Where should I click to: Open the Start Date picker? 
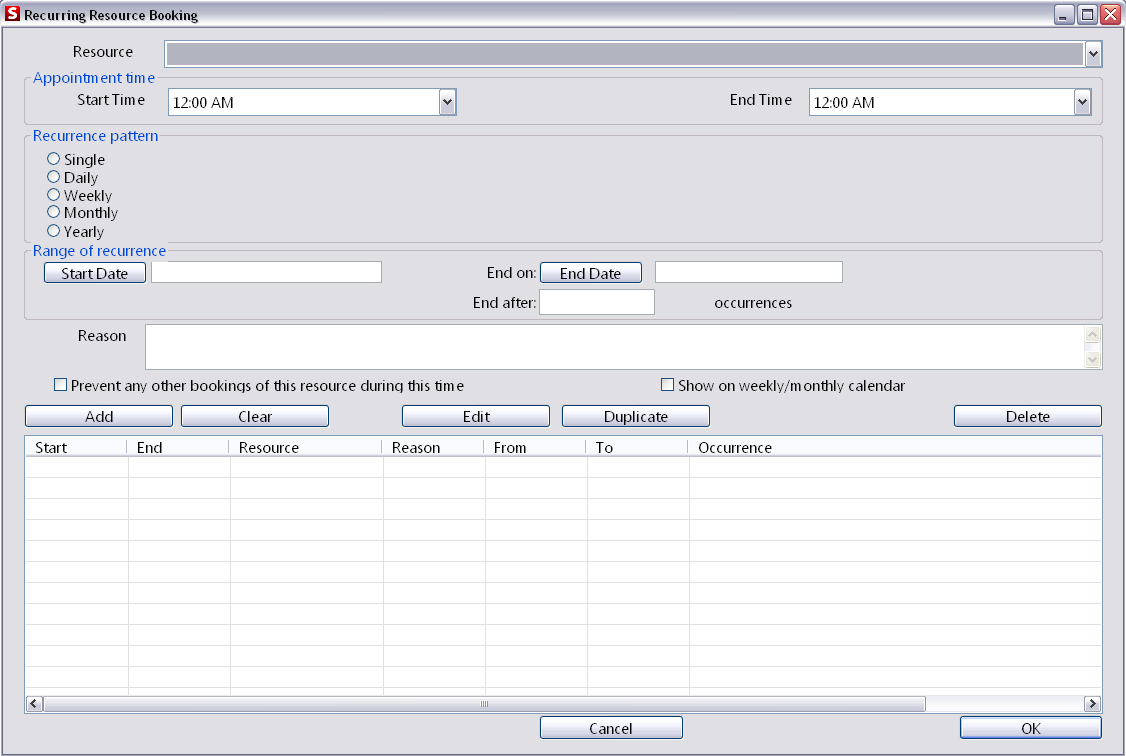click(x=94, y=272)
